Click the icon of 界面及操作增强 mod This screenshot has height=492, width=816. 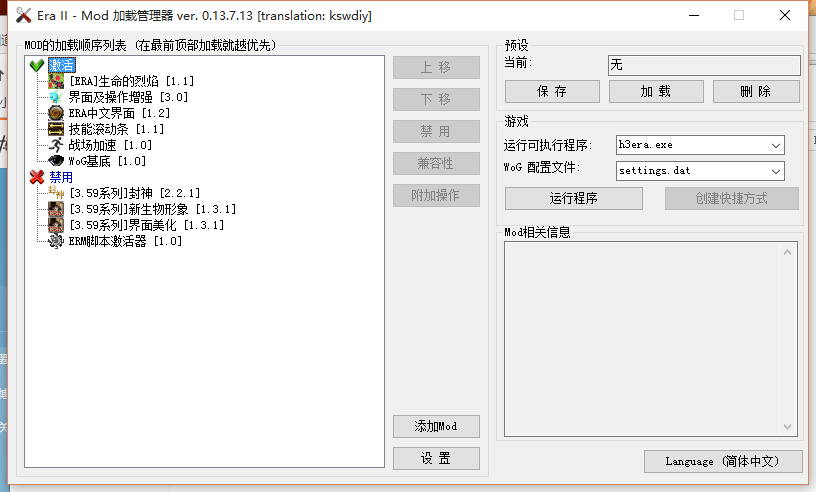[x=56, y=97]
